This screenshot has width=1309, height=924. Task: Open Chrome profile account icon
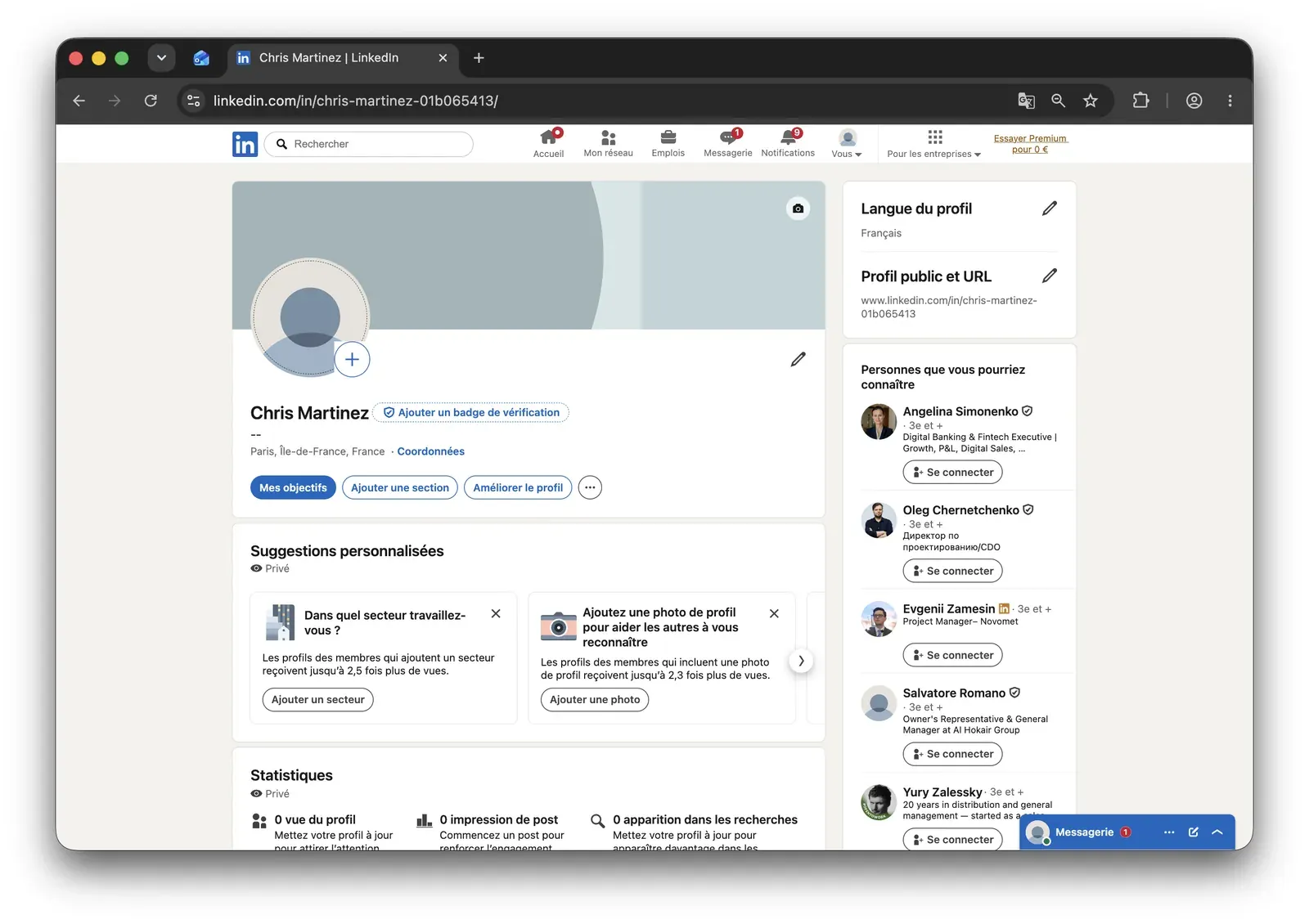pyautogui.click(x=1194, y=101)
